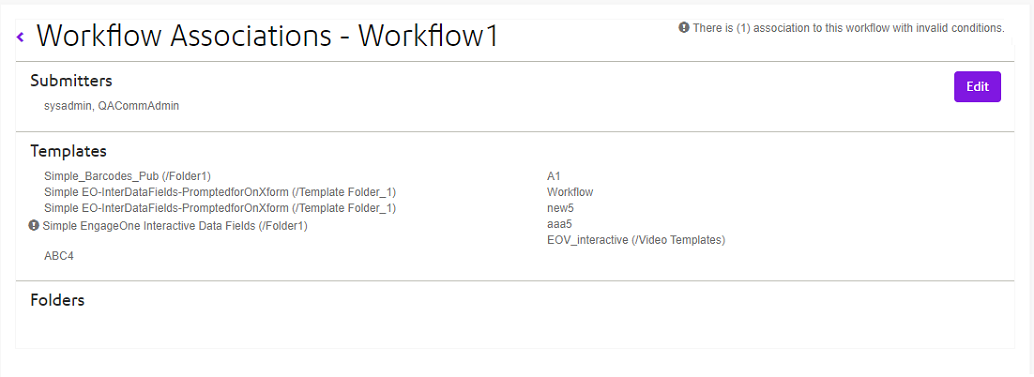Click the purple back arrow chevron
Image resolution: width=1034 pixels, height=377 pixels.
(20, 38)
